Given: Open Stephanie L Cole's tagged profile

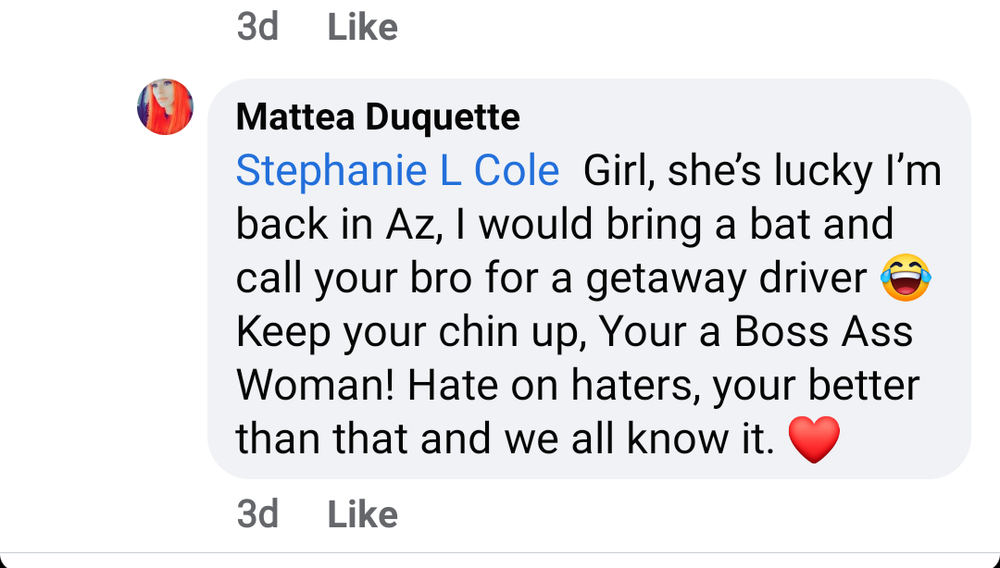Looking at the screenshot, I should coord(397,171).
